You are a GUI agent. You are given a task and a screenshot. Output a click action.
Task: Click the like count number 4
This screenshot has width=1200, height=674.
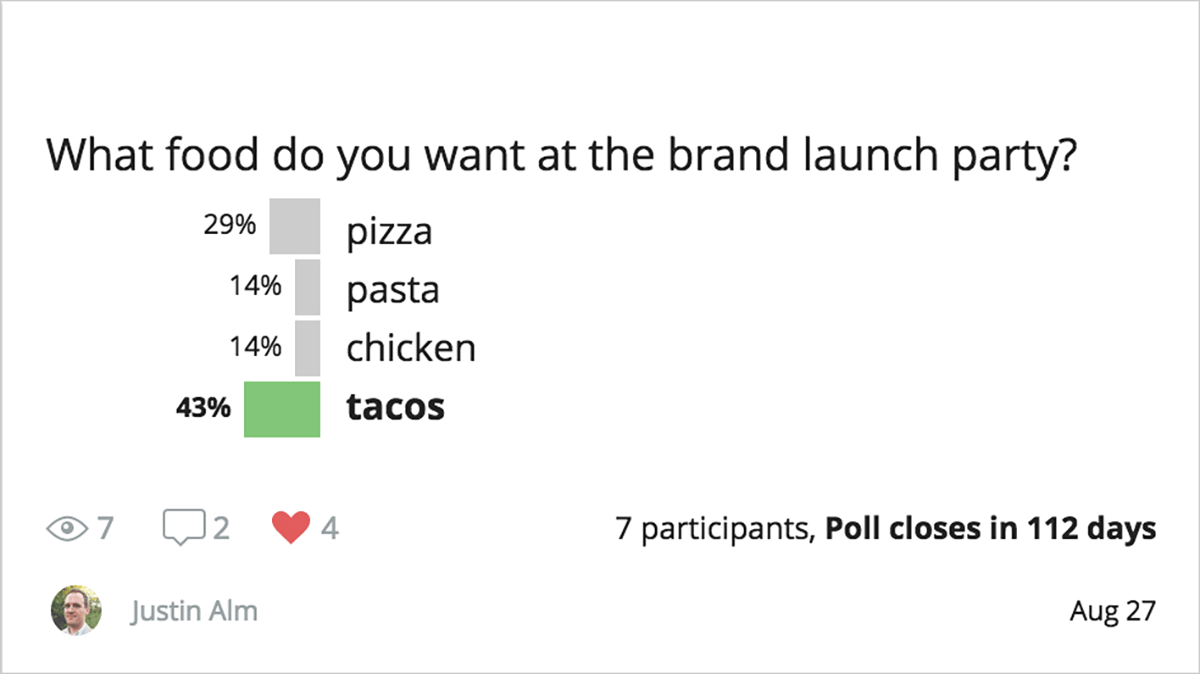tap(330, 527)
